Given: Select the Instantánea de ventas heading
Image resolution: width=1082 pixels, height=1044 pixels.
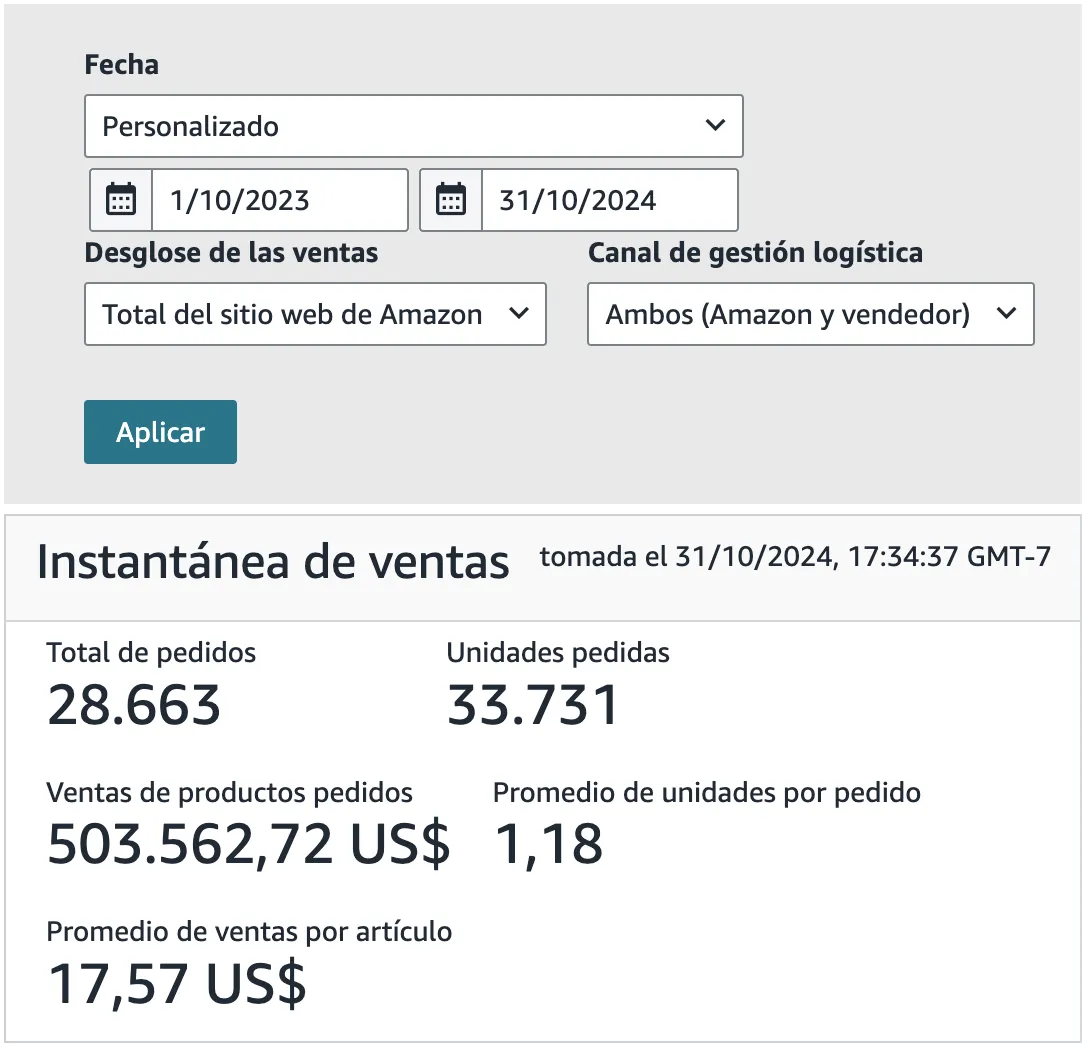Looking at the screenshot, I should tap(273, 562).
